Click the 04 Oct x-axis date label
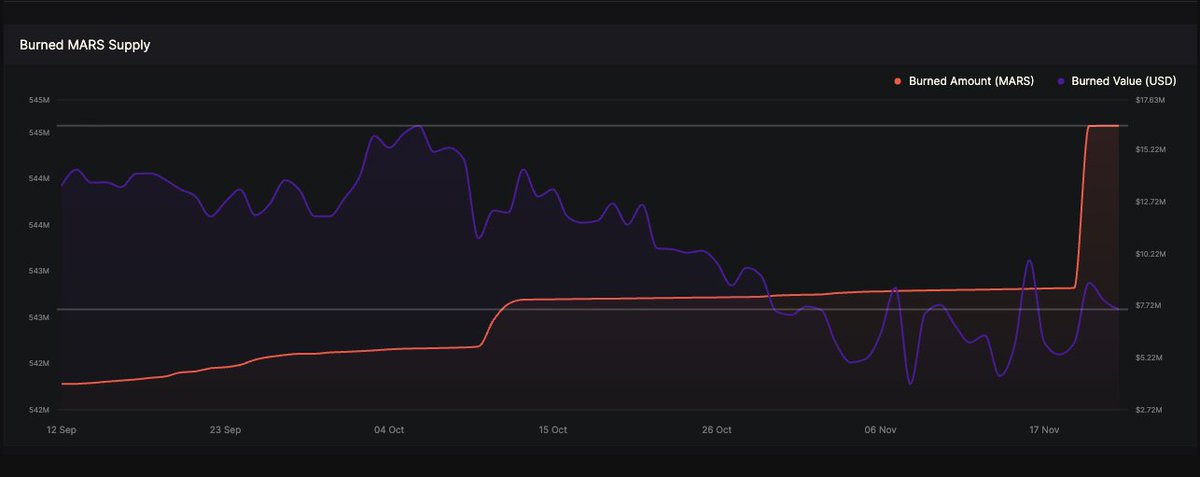 [389, 430]
